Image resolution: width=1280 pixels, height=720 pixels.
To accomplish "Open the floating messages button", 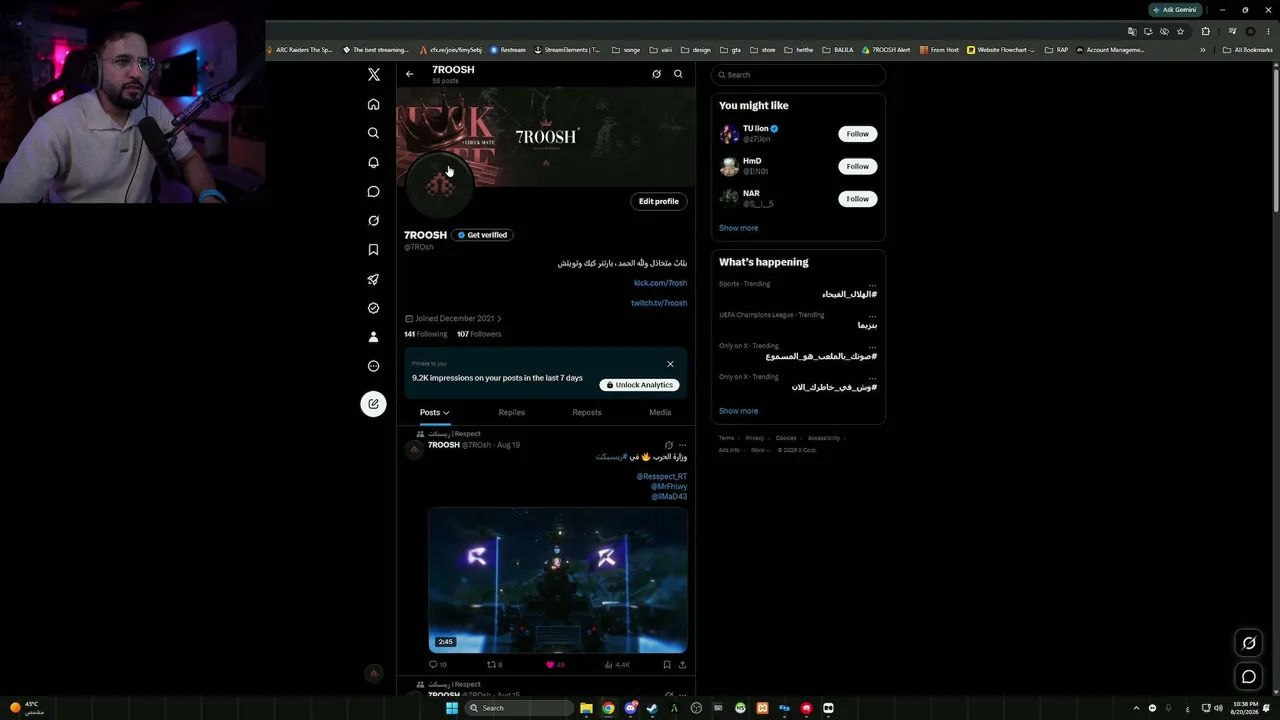I will (x=1248, y=677).
